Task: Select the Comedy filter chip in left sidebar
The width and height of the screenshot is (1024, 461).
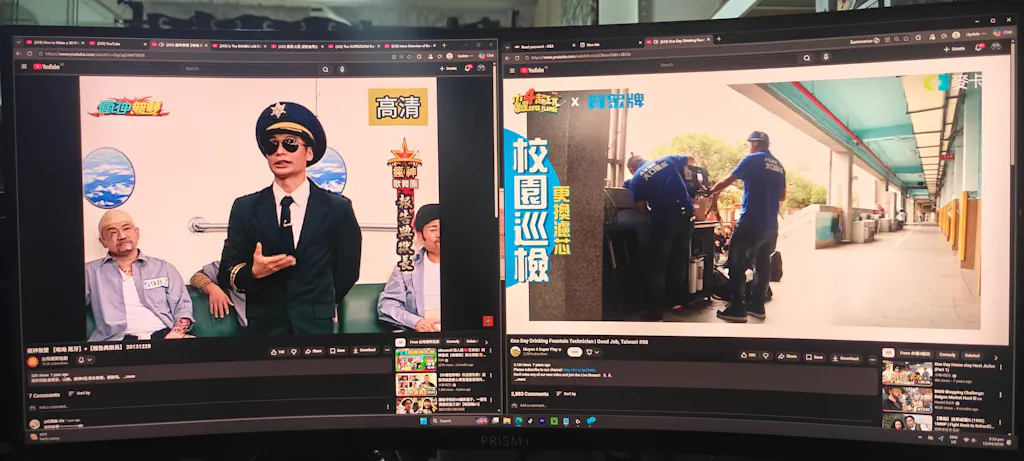Action: click(452, 341)
